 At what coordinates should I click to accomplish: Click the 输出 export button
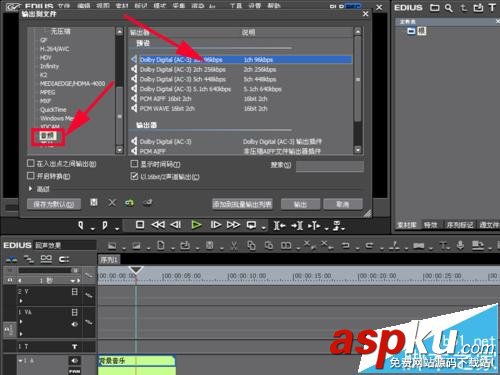coord(300,204)
